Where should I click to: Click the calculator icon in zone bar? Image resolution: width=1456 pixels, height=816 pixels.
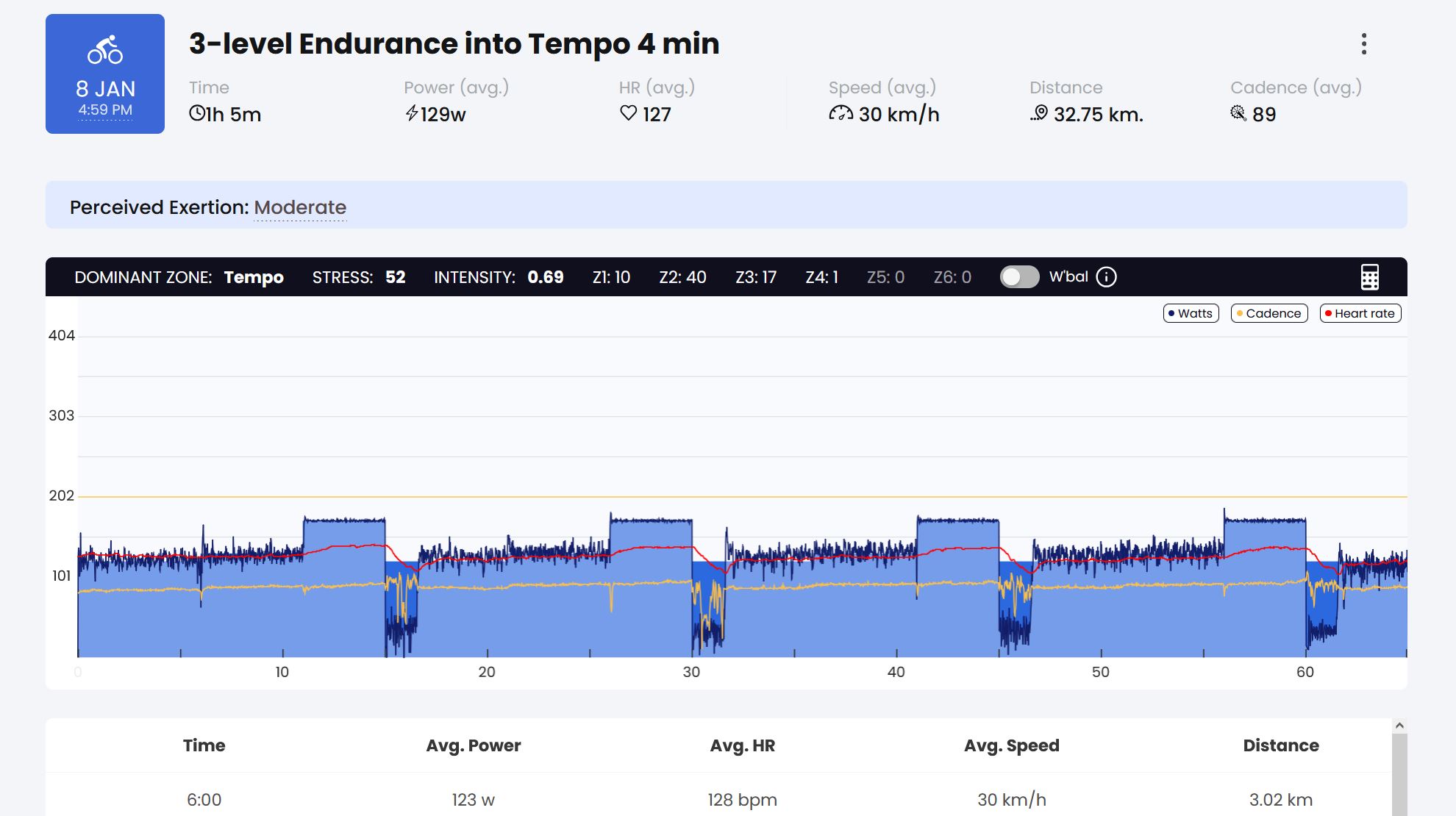1369,277
